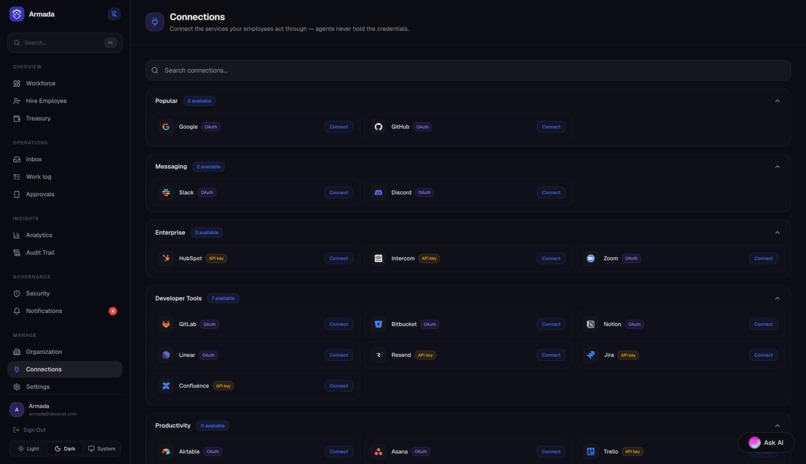The image size is (806, 464).
Task: Click the Trello logo icon
Action: pos(591,452)
